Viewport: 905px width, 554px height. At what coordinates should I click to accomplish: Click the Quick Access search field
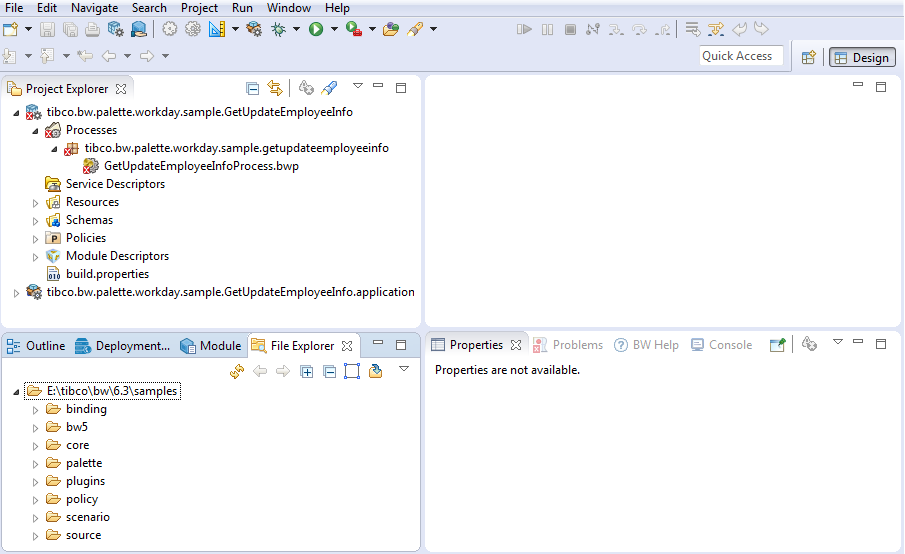click(x=741, y=56)
